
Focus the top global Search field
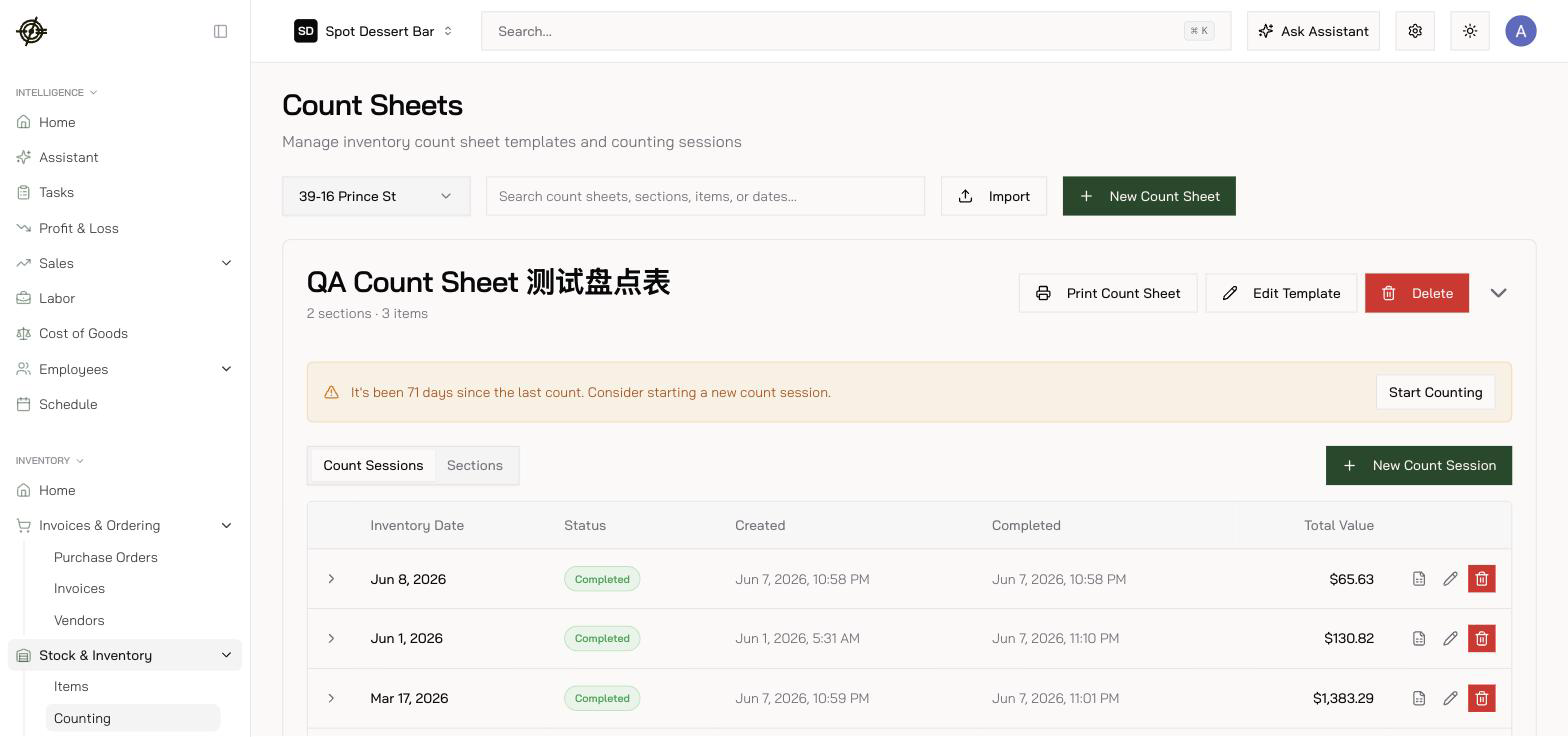[x=856, y=31]
